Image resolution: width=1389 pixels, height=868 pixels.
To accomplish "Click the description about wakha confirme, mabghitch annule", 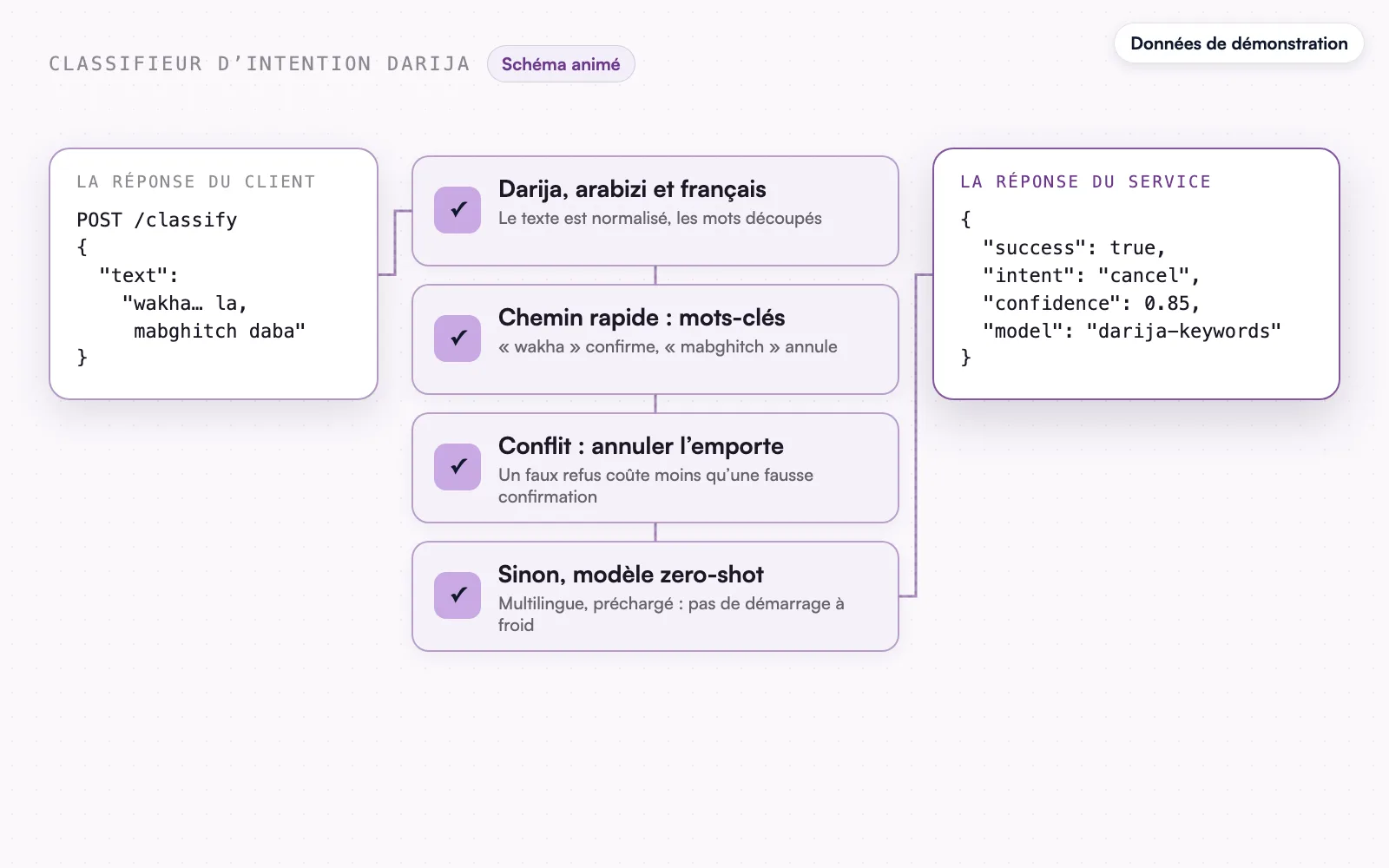I will [668, 346].
